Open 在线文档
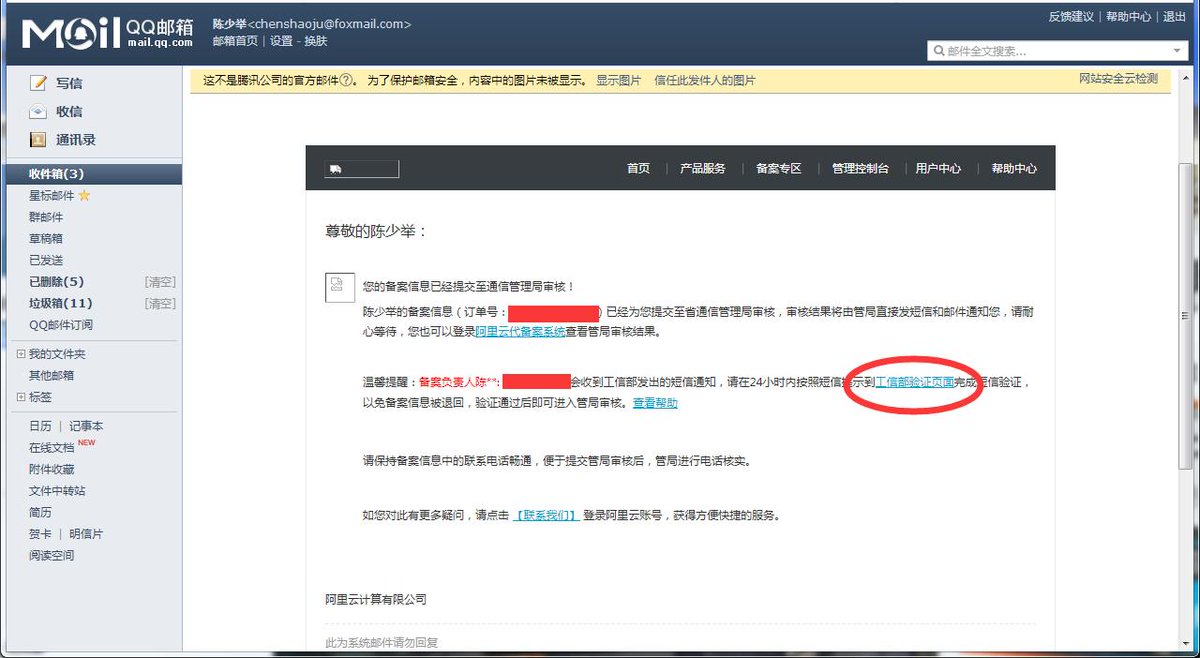 click(x=52, y=448)
